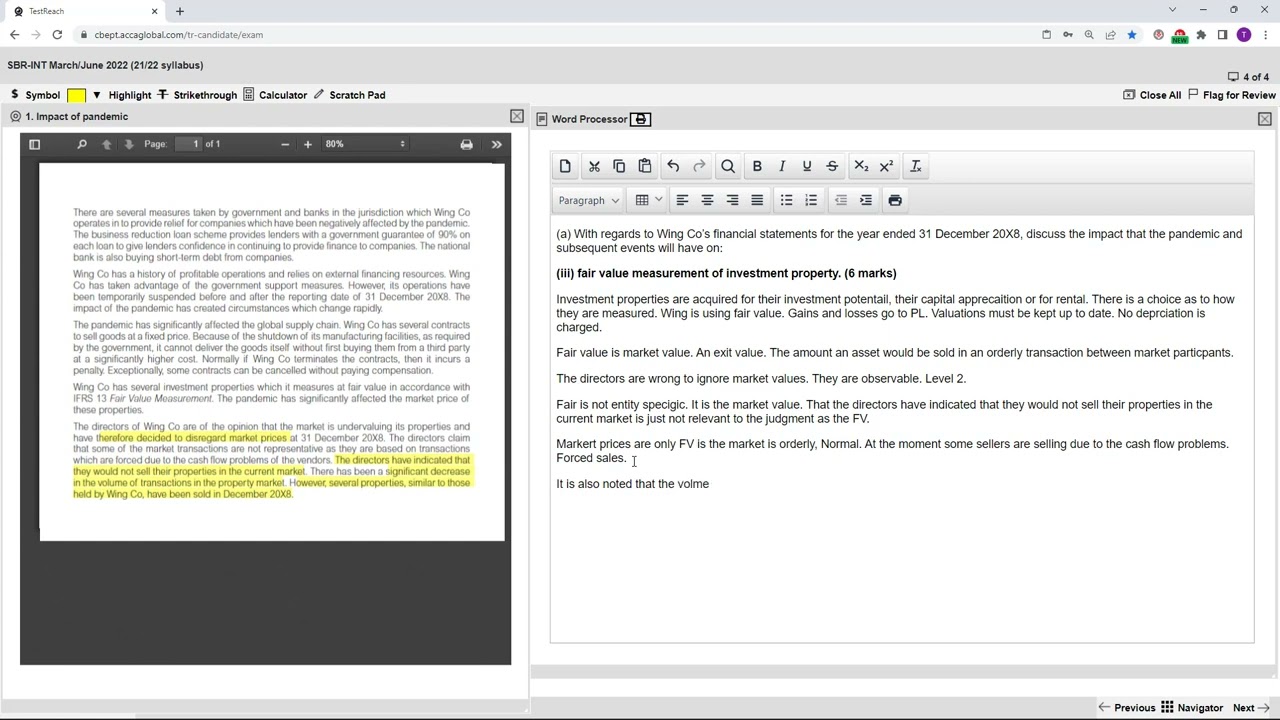This screenshot has height=720, width=1280.
Task: Open the question Navigator
Action: (1192, 707)
